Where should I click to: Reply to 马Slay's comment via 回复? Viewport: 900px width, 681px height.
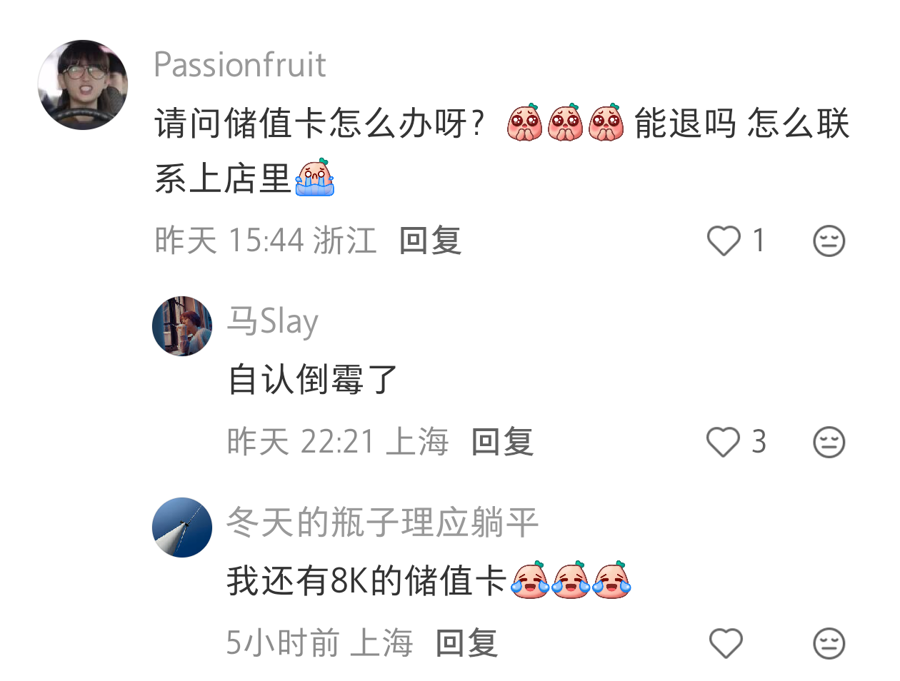(x=502, y=442)
